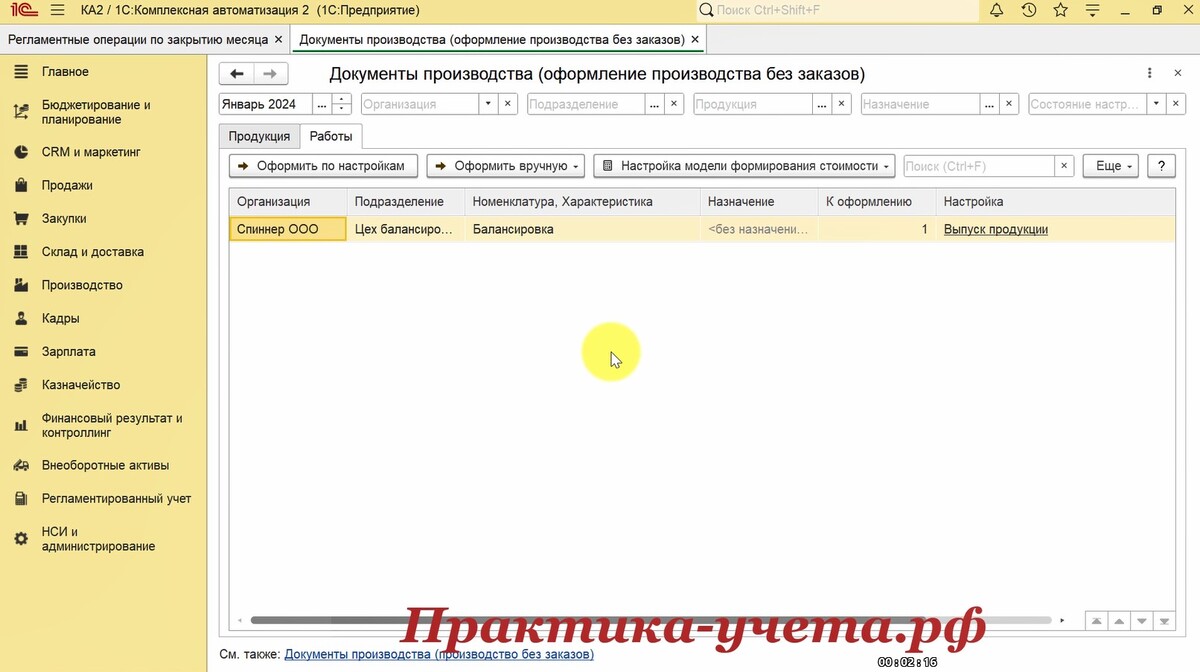Image resolution: width=1200 pixels, height=672 pixels.
Task: Open the service menu lines icon in title bar
Action: pyautogui.click(x=1093, y=10)
